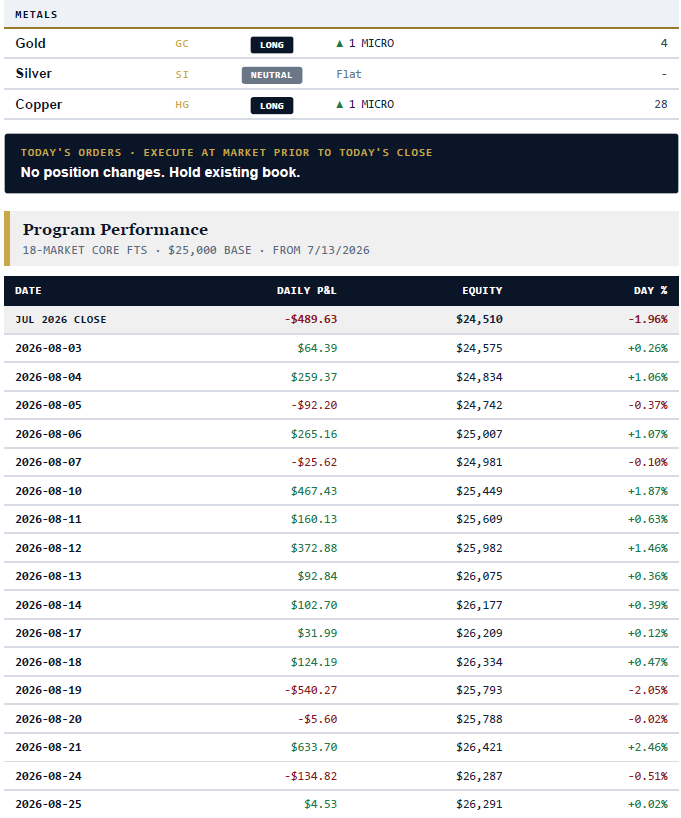Image resolution: width=681 pixels, height=818 pixels.
Task: Click the 2026-08-14 date cell
Action: click(49, 605)
